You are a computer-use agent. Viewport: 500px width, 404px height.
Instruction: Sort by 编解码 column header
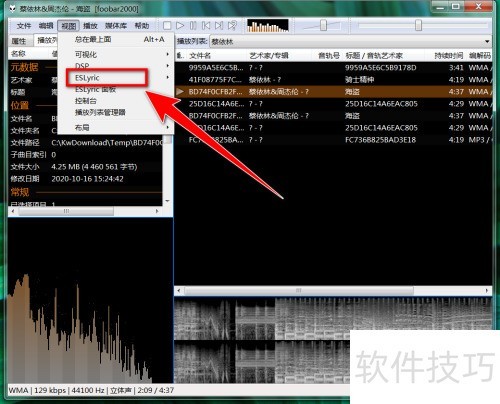479,56
